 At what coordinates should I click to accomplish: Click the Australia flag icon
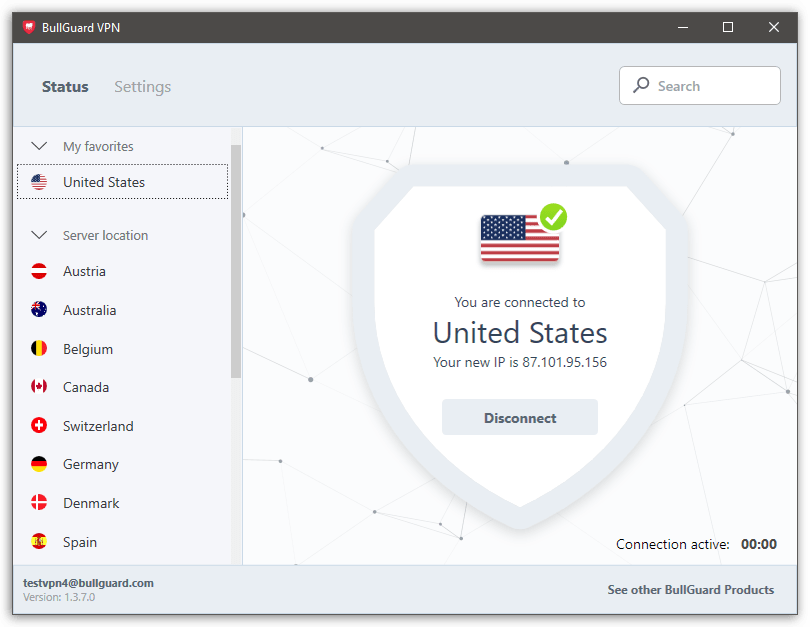39,309
